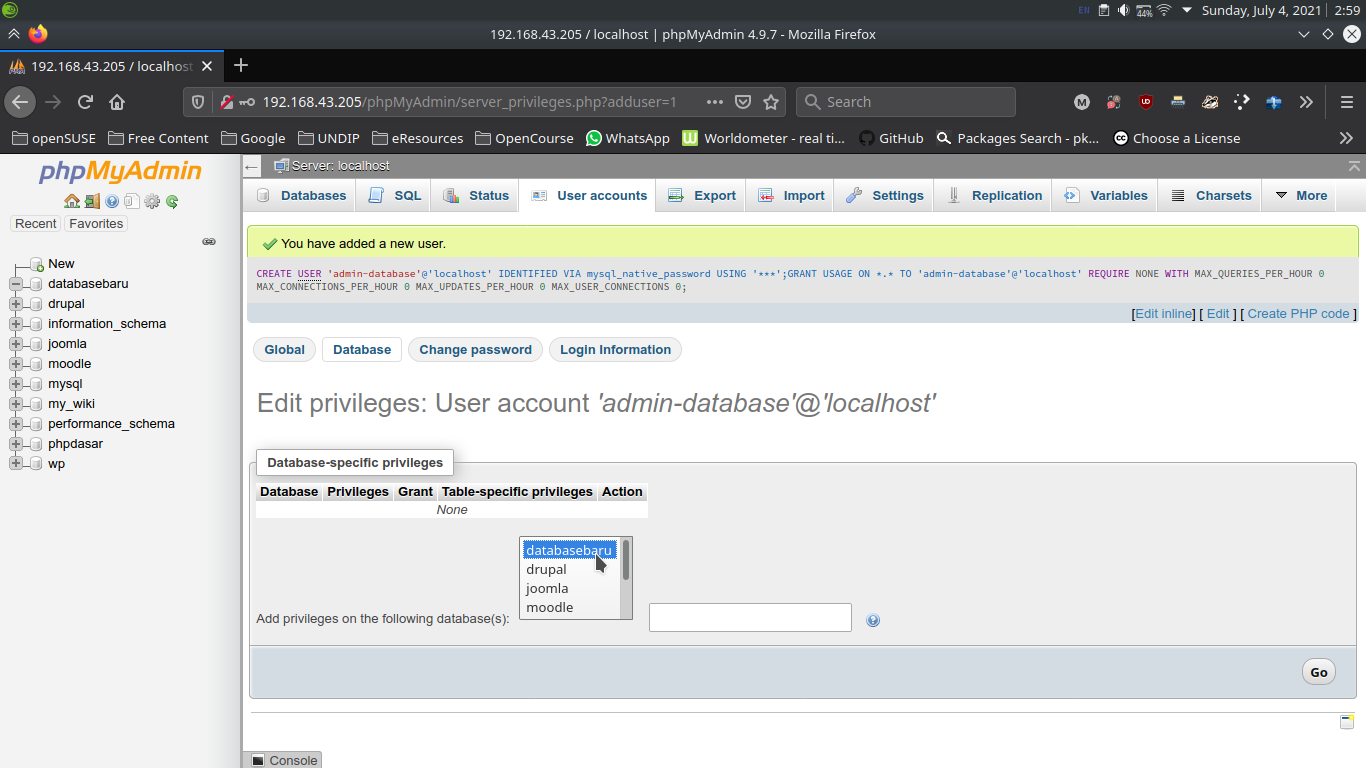Expand the moodle database node
This screenshot has width=1366, height=768.
click(x=16, y=364)
